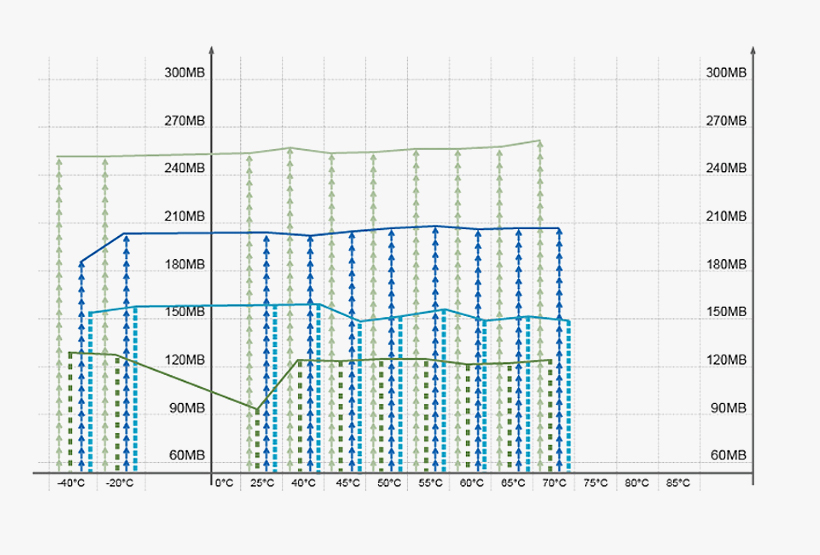Select the -20°C temperature axis label
This screenshot has height=555, width=820.
click(120, 483)
